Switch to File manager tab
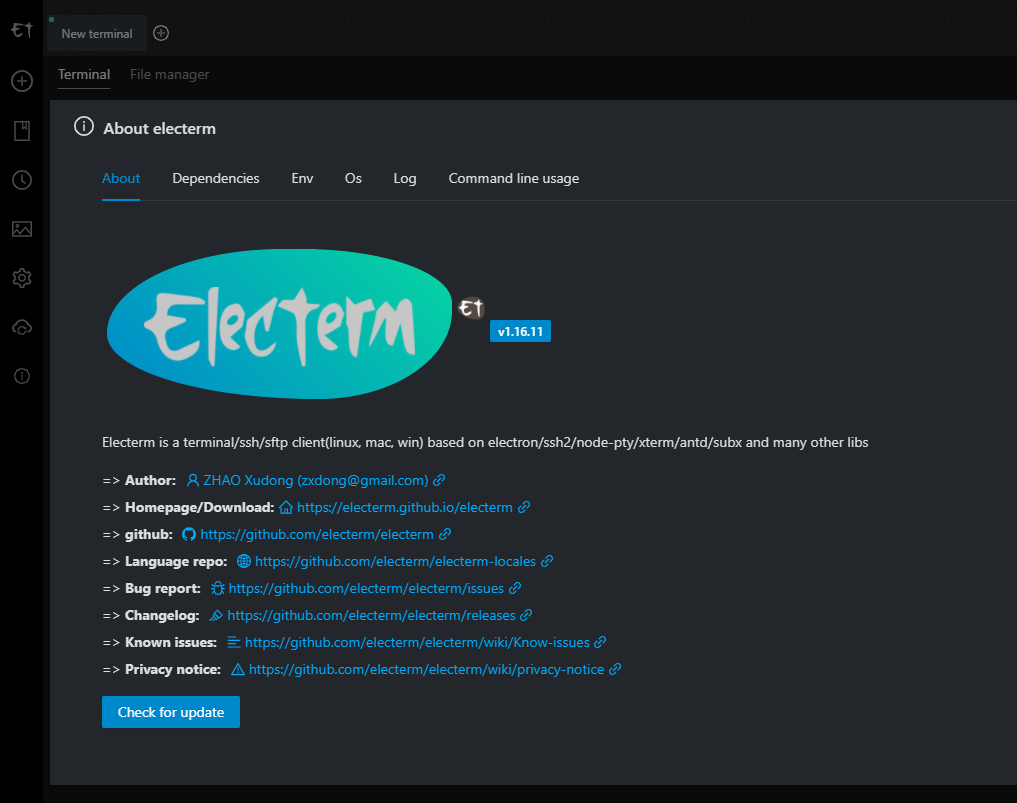Screen dimensions: 1017x803 [x=169, y=75]
